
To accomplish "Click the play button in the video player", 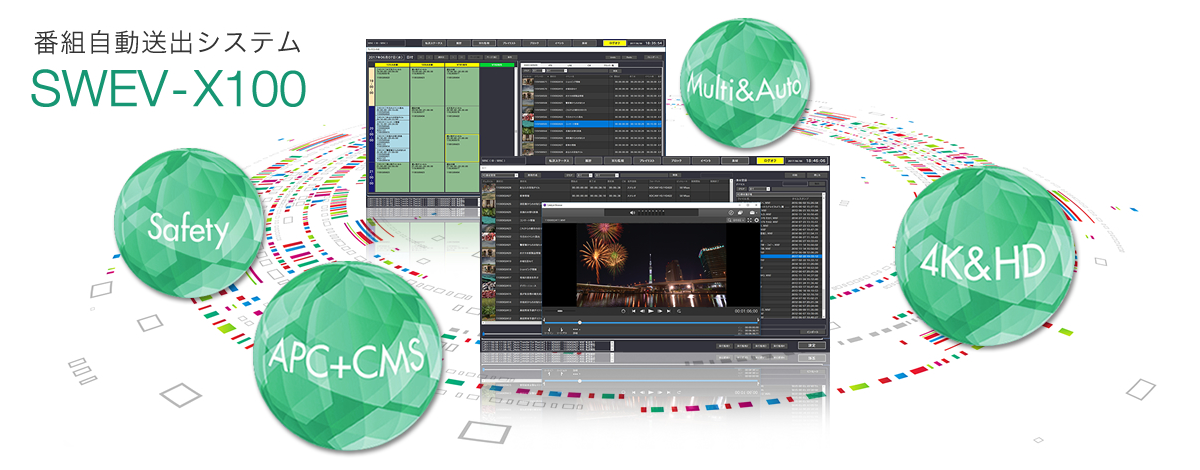I will click(x=650, y=311).
